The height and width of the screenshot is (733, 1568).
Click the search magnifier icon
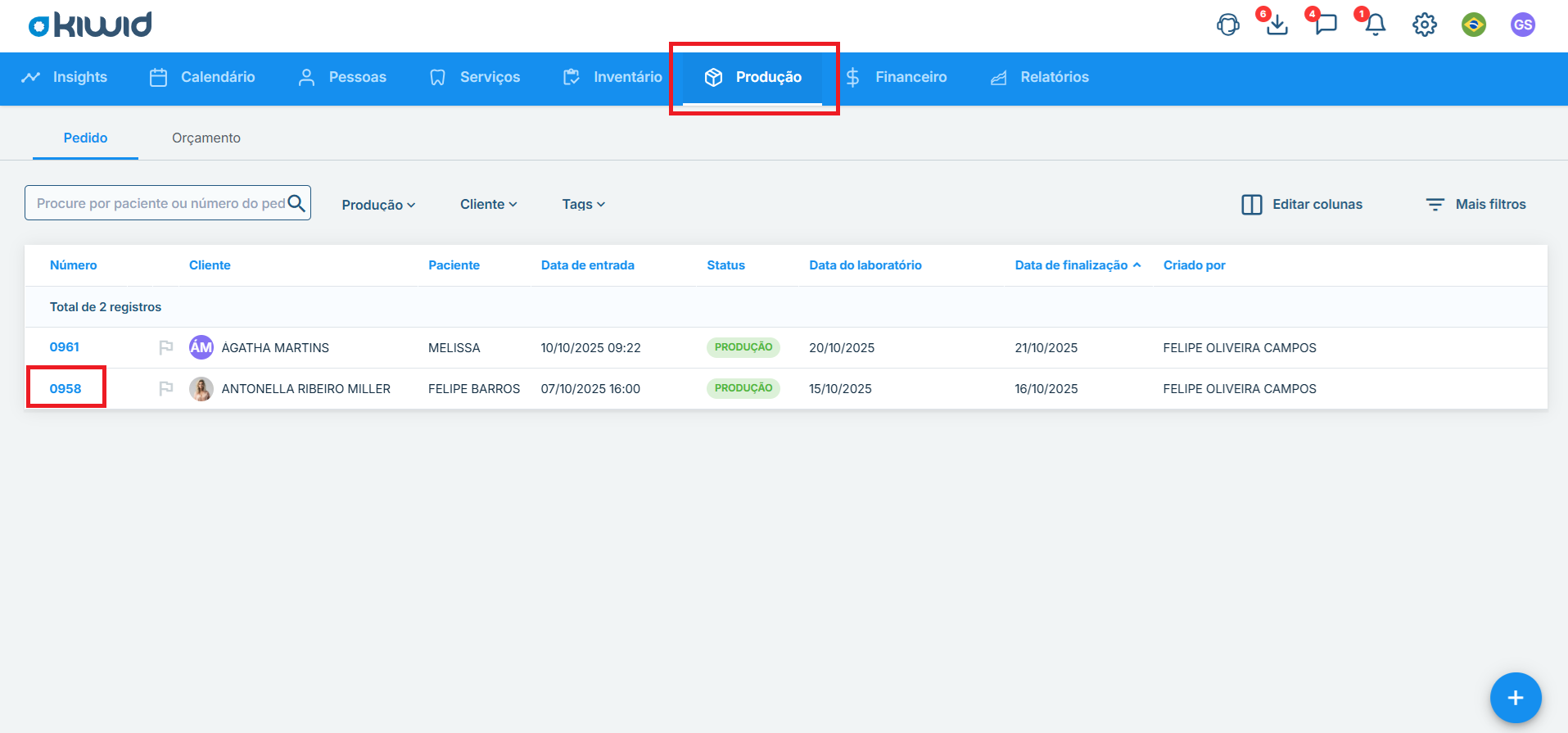tap(296, 203)
